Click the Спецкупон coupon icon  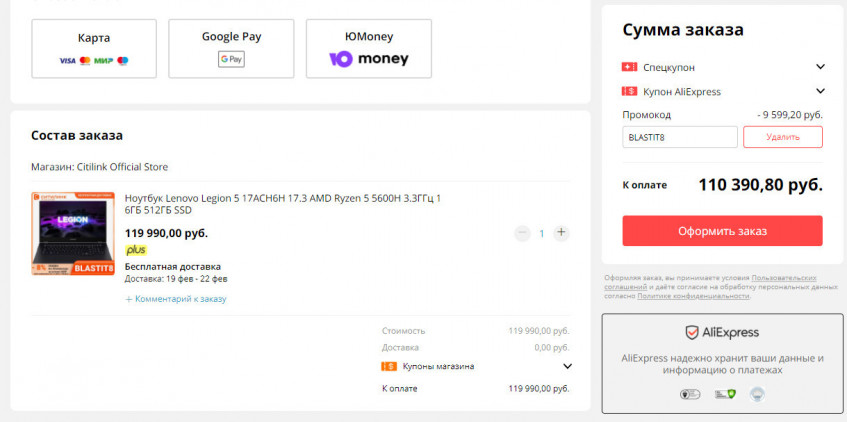(629, 67)
